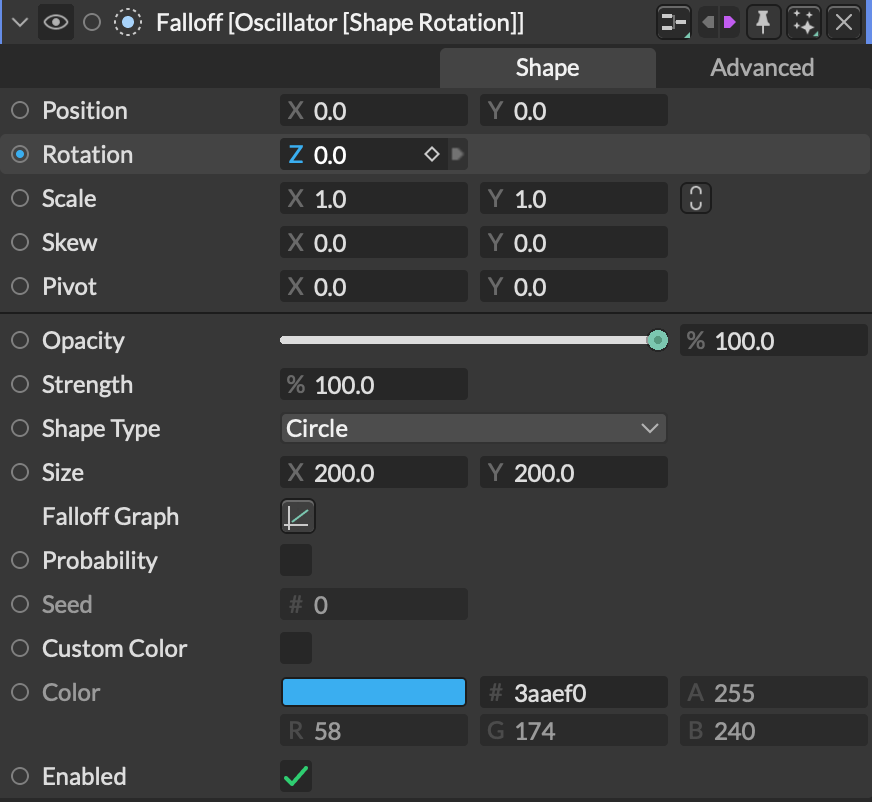
Task: Click the gray previous keyframe arrow
Action: click(x=707, y=22)
